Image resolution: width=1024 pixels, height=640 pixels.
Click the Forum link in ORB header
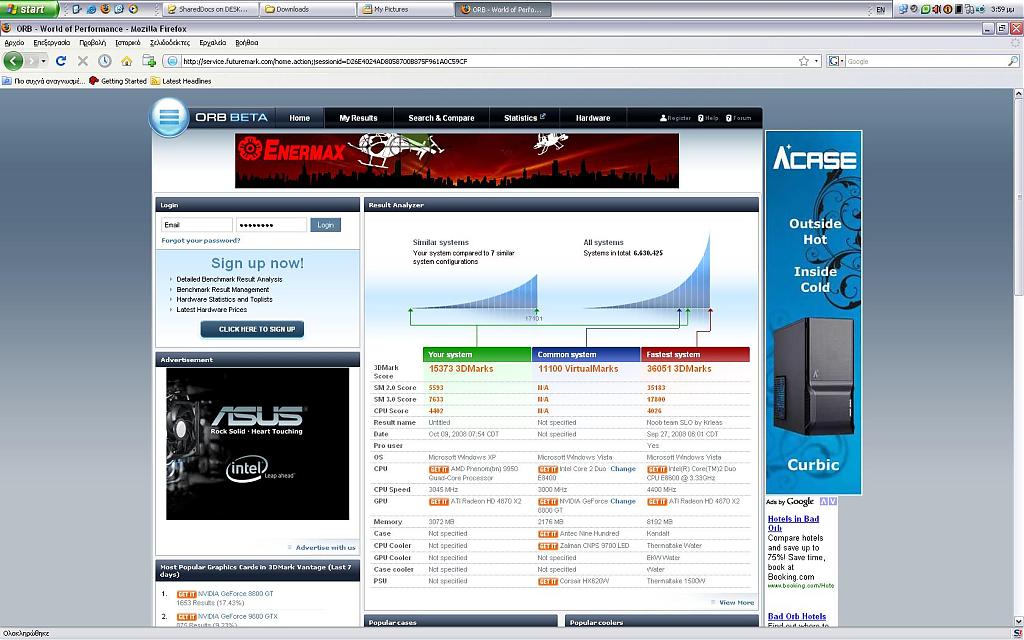coord(739,118)
